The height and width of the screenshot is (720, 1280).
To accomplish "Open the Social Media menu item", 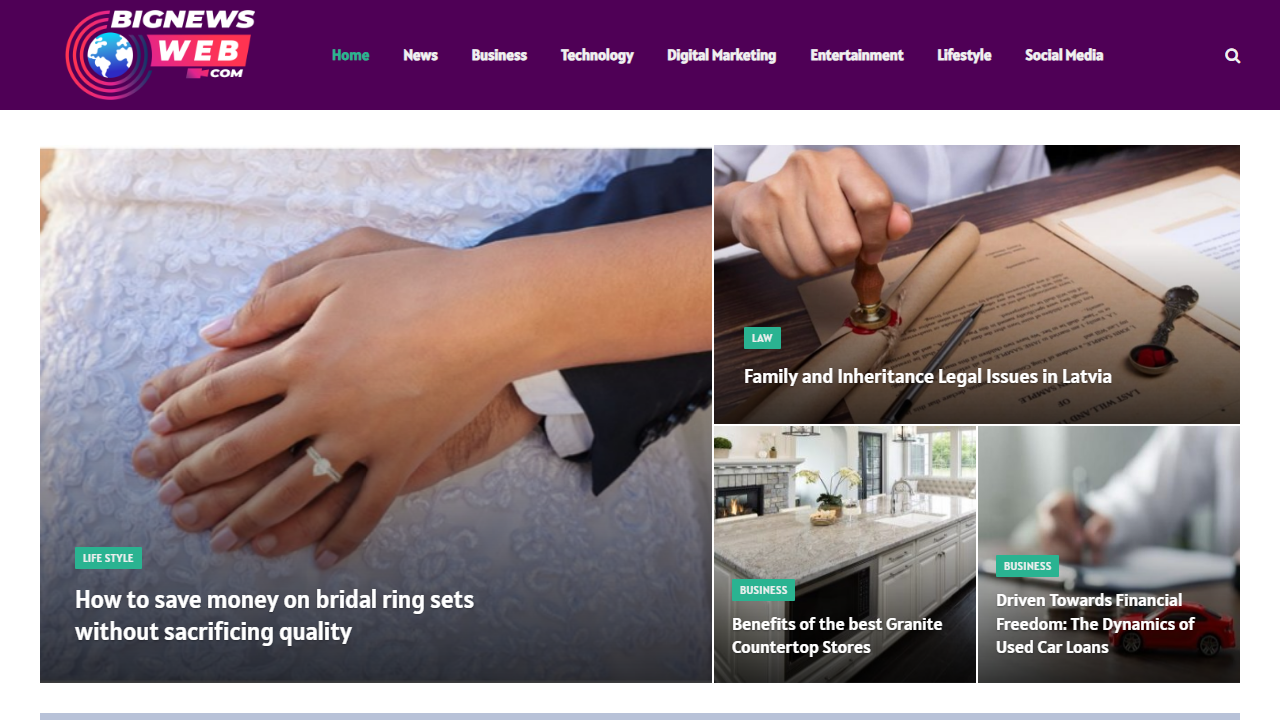I will 1064,55.
